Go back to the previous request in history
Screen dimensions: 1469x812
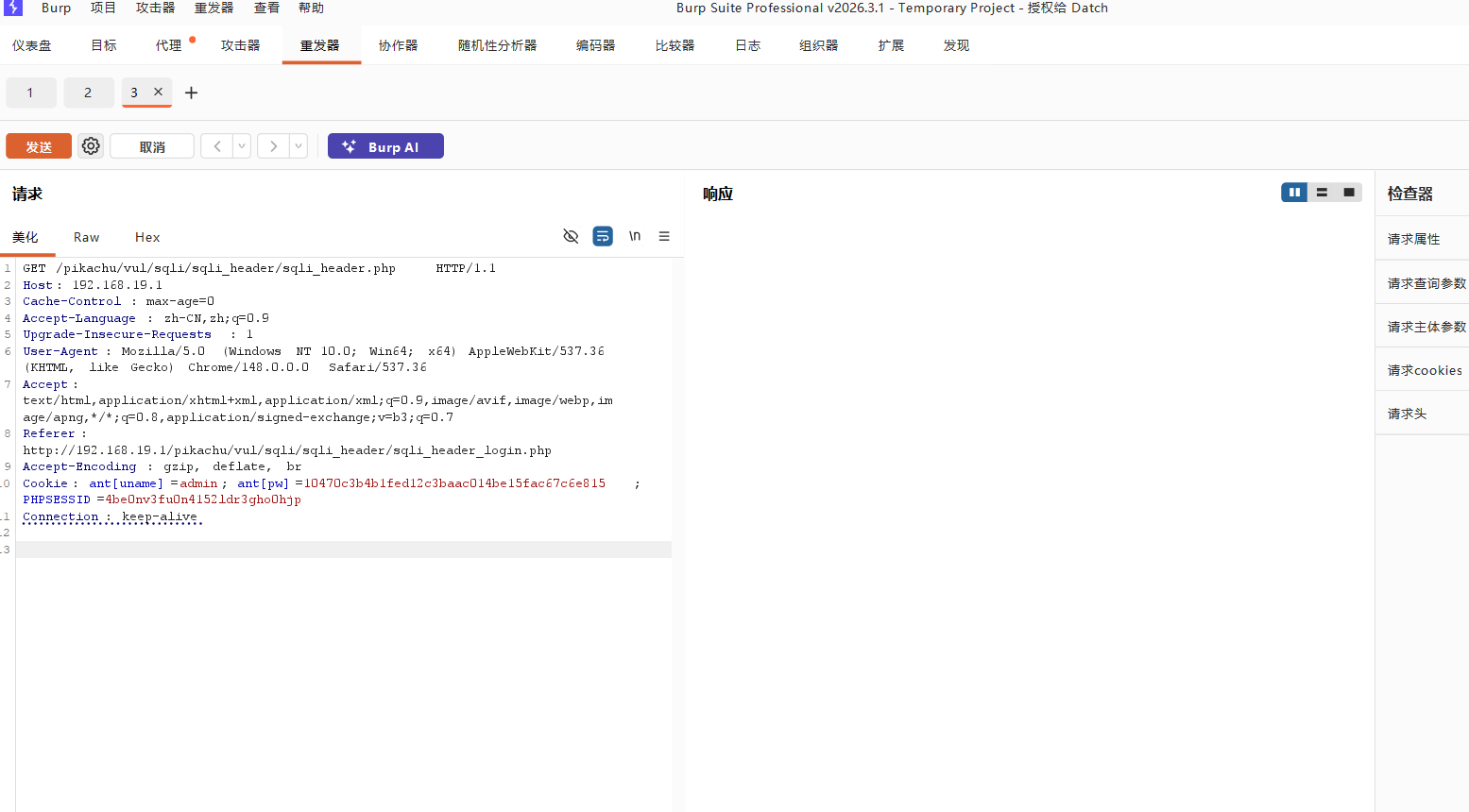(217, 146)
